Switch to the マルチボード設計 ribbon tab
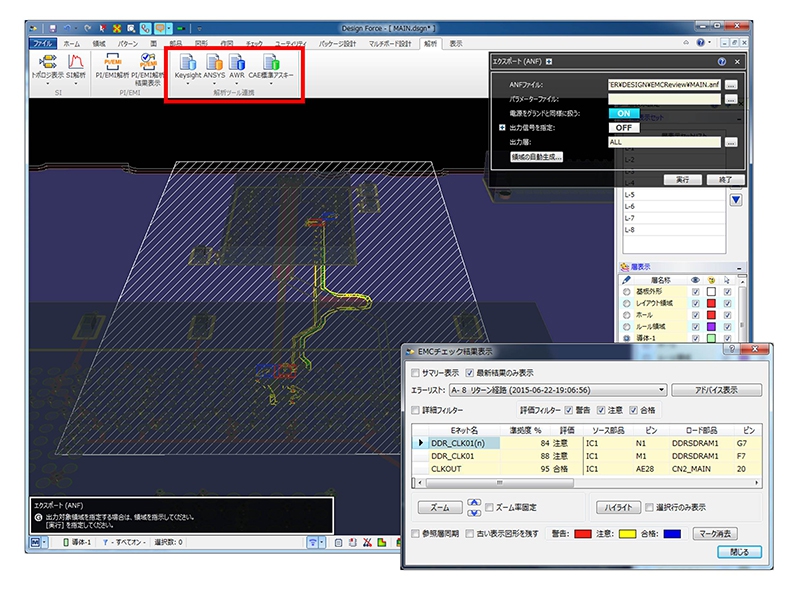 pyautogui.click(x=390, y=43)
